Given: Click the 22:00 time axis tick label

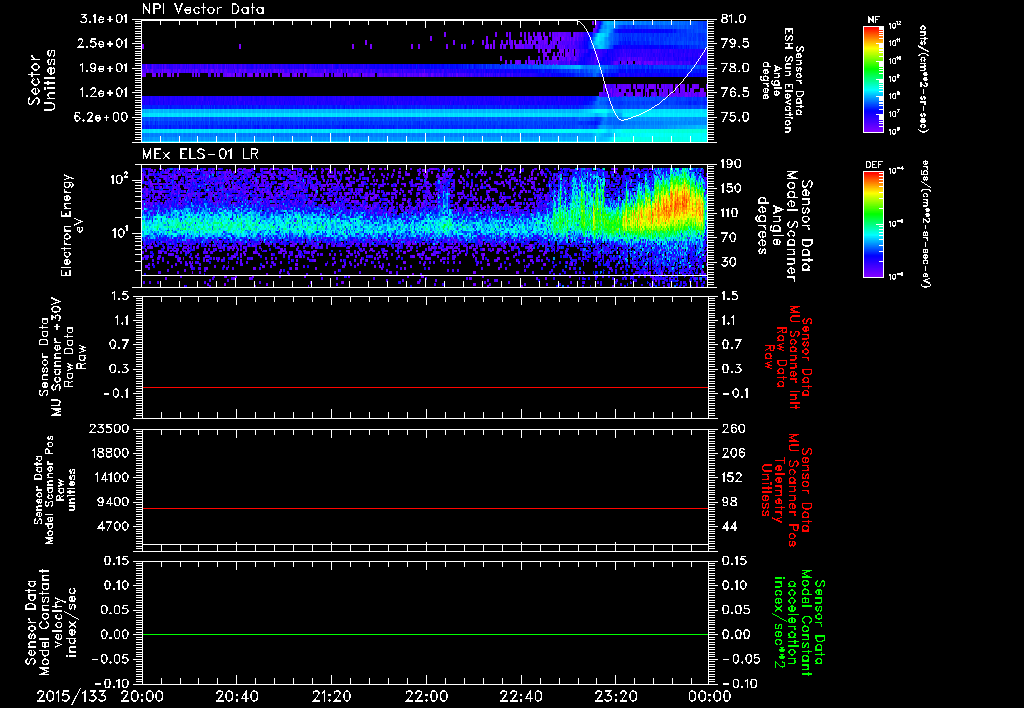Looking at the screenshot, I should (x=426, y=697).
